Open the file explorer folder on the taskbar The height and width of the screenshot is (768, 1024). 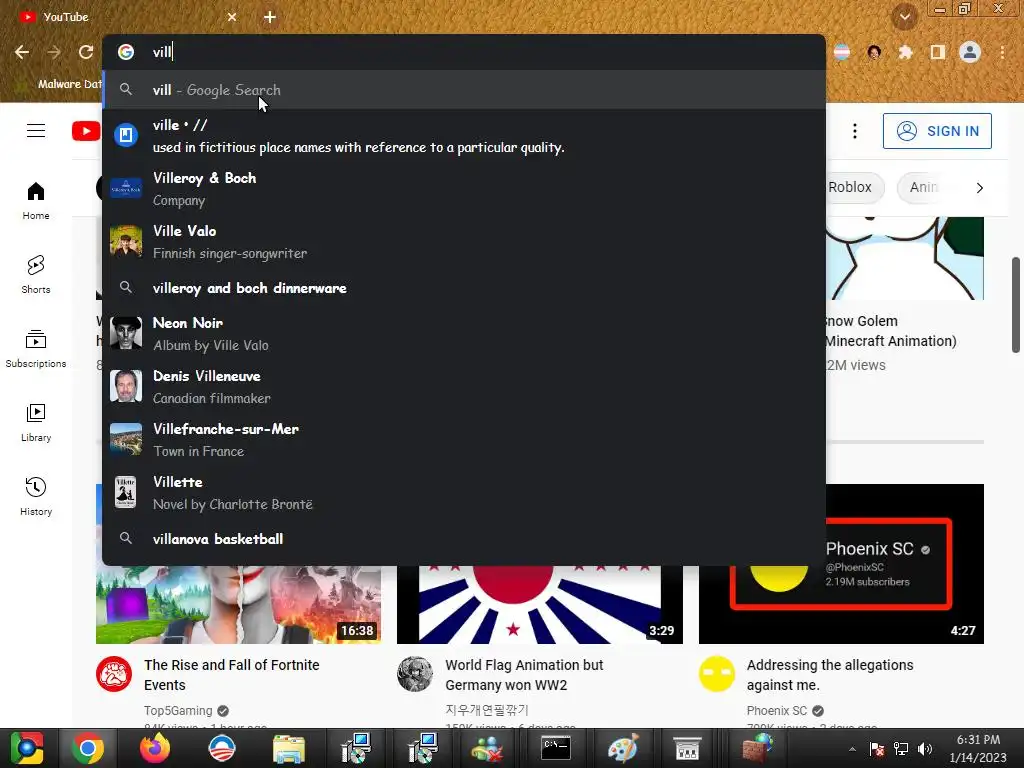tap(289, 748)
